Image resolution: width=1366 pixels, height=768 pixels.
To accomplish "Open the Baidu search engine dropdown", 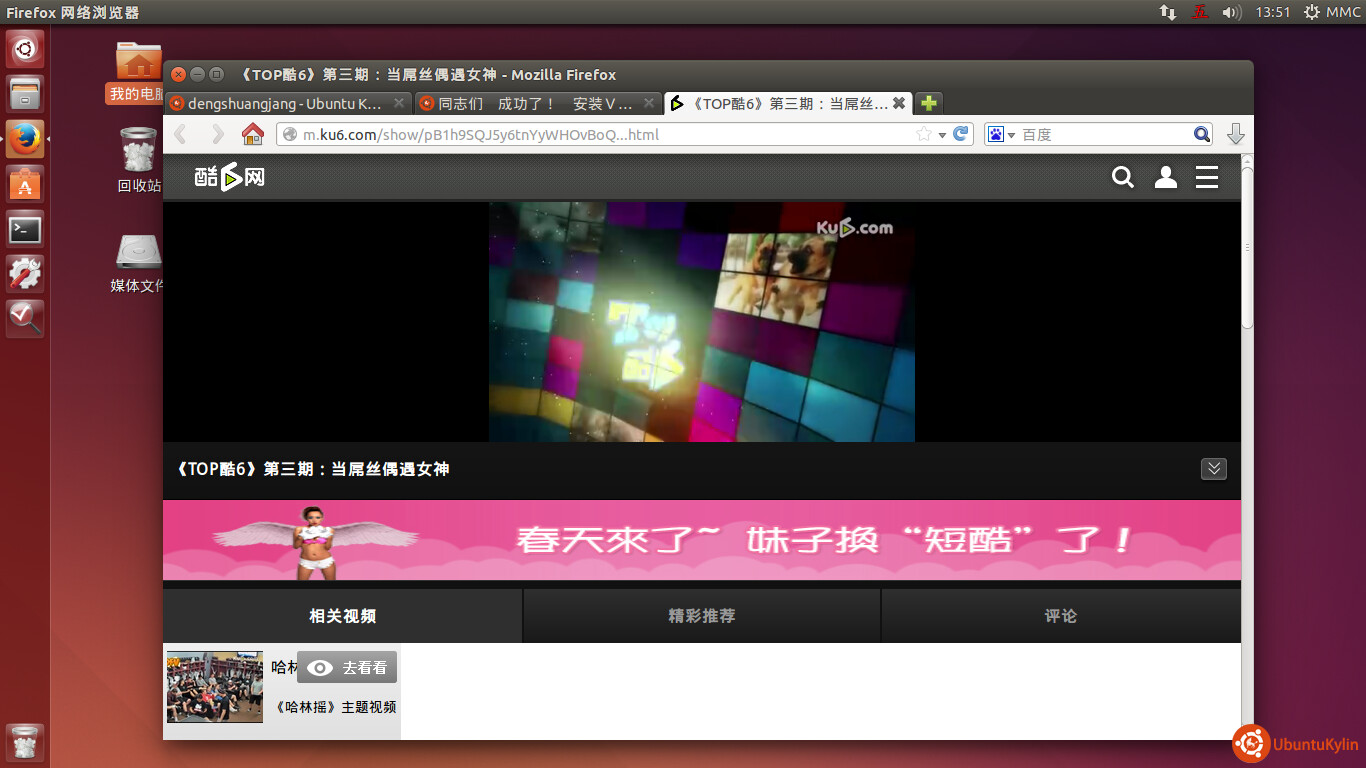I will coord(1001,134).
